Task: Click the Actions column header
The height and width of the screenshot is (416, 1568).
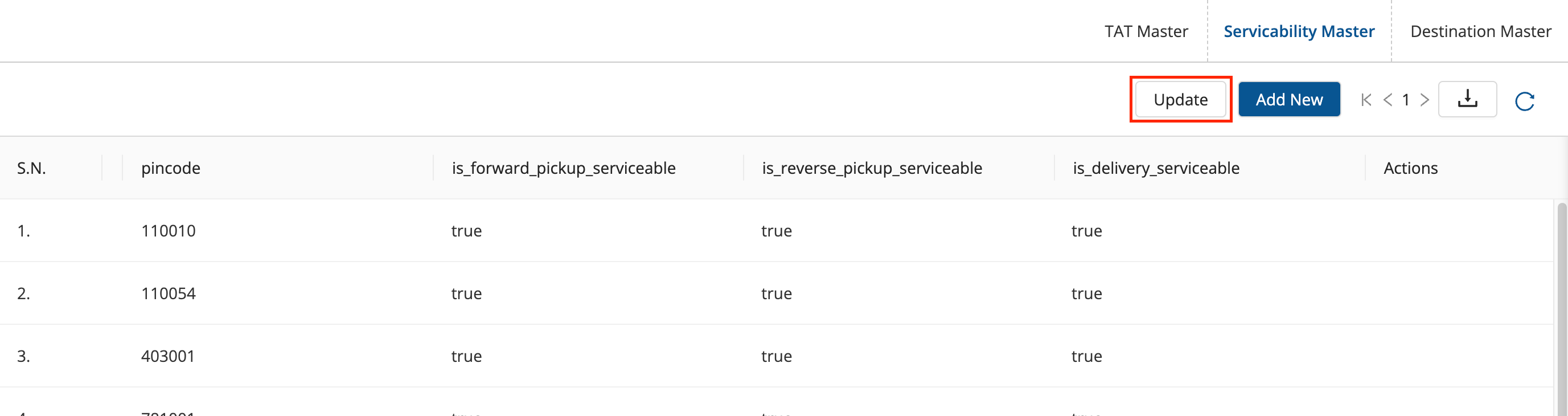Action: coord(1410,168)
